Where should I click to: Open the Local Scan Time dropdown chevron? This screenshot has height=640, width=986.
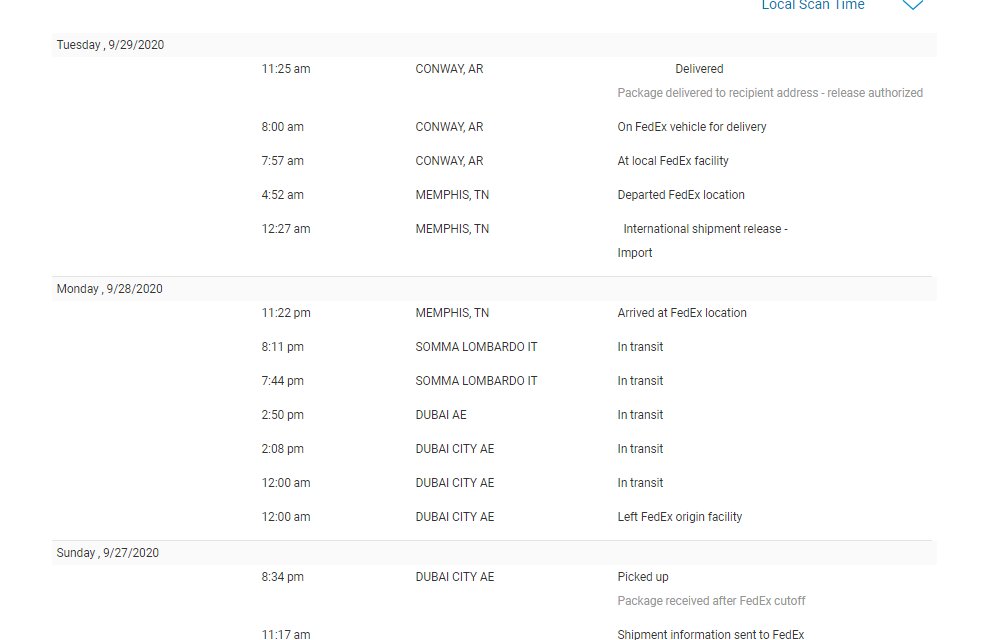(912, 5)
